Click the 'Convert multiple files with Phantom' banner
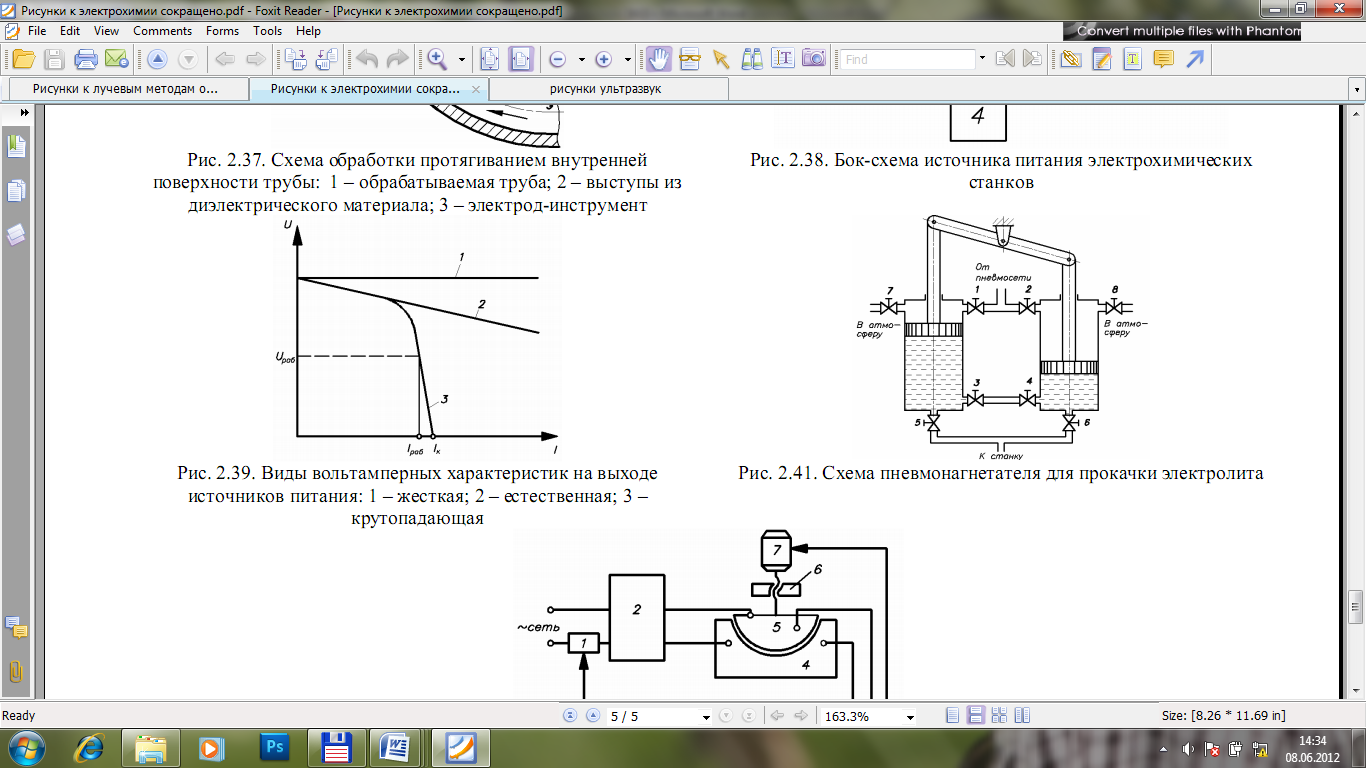This screenshot has width=1366, height=768. click(1182, 31)
